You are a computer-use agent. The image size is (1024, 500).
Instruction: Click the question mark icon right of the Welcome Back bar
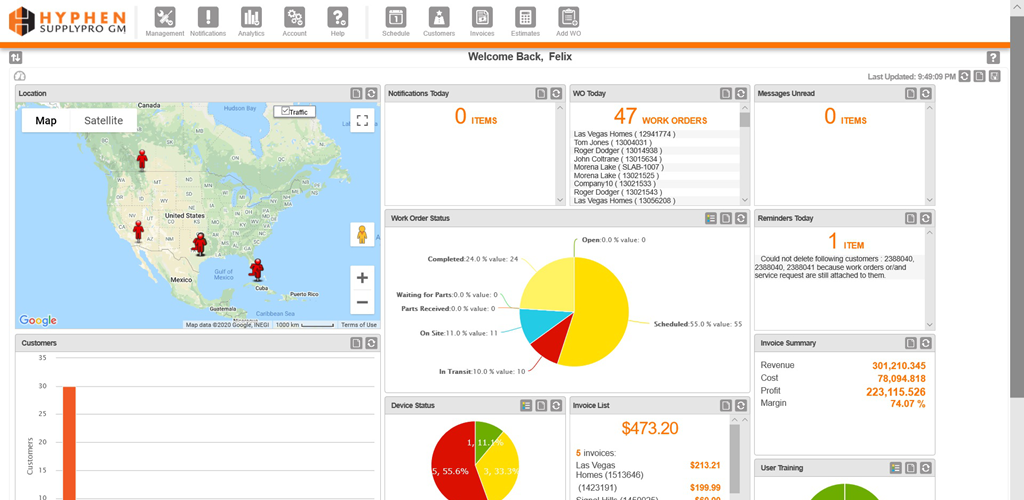click(993, 57)
